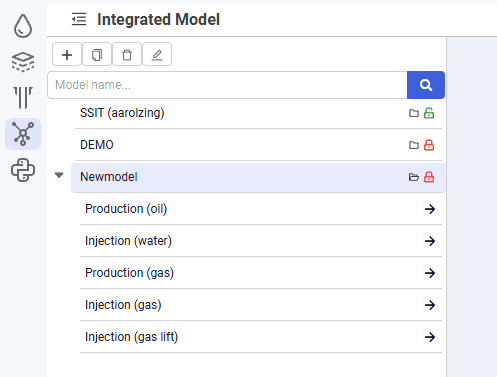Rename the selected model with pencil button
This screenshot has height=377, width=497.
(157, 54)
